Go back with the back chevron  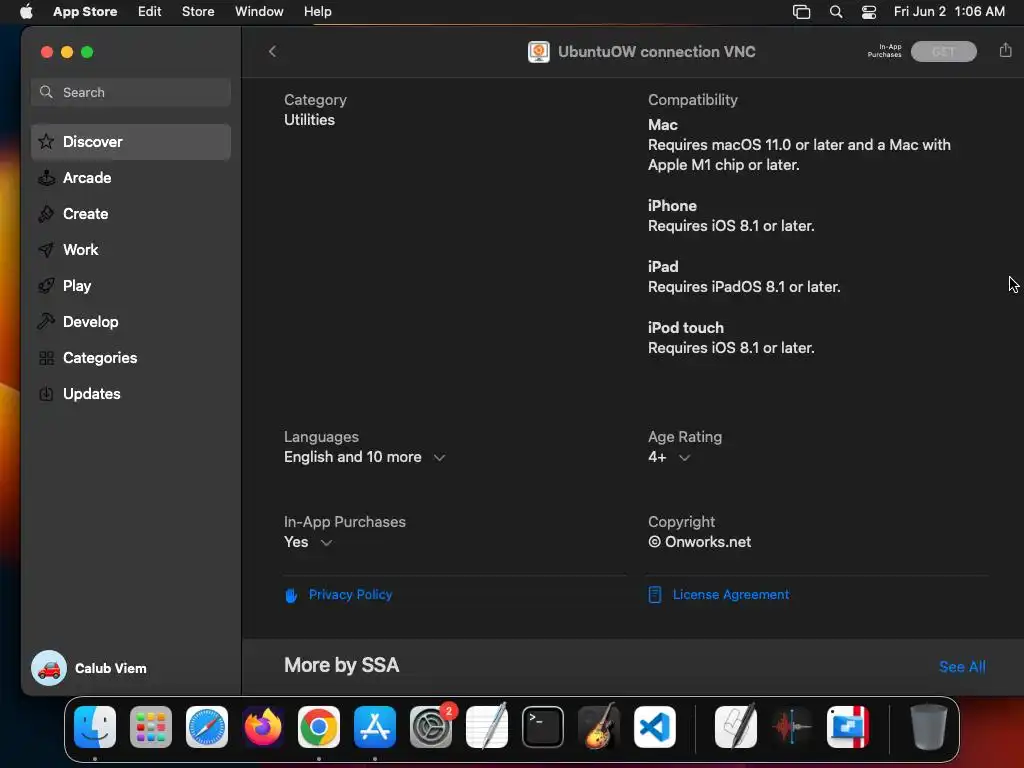[272, 51]
